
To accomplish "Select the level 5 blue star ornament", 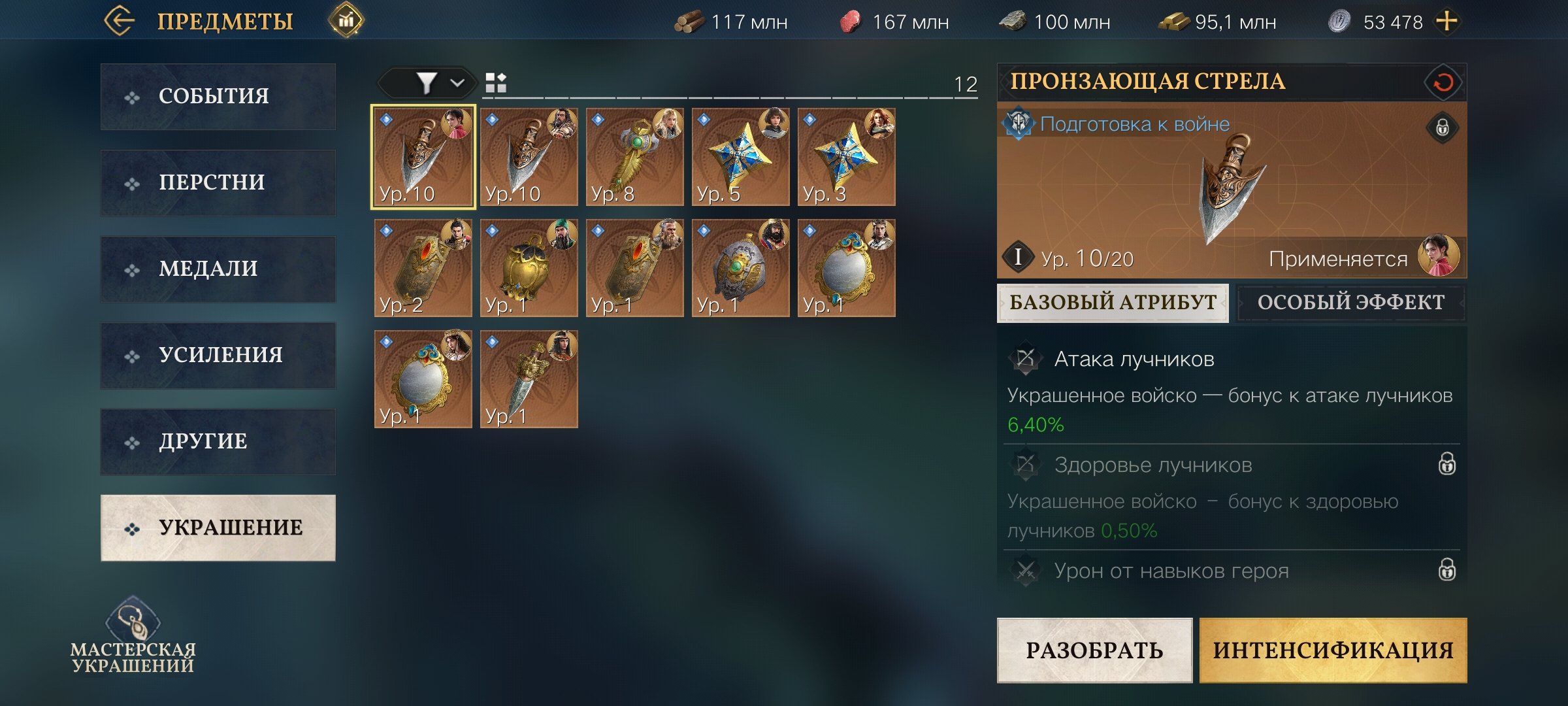I will [741, 157].
